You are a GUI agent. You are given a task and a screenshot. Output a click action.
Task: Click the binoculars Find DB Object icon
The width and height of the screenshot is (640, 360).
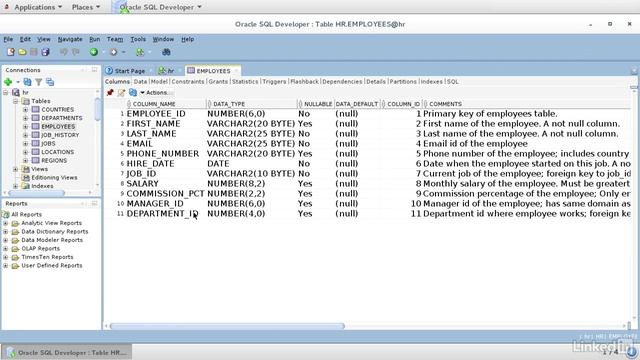(x=166, y=52)
